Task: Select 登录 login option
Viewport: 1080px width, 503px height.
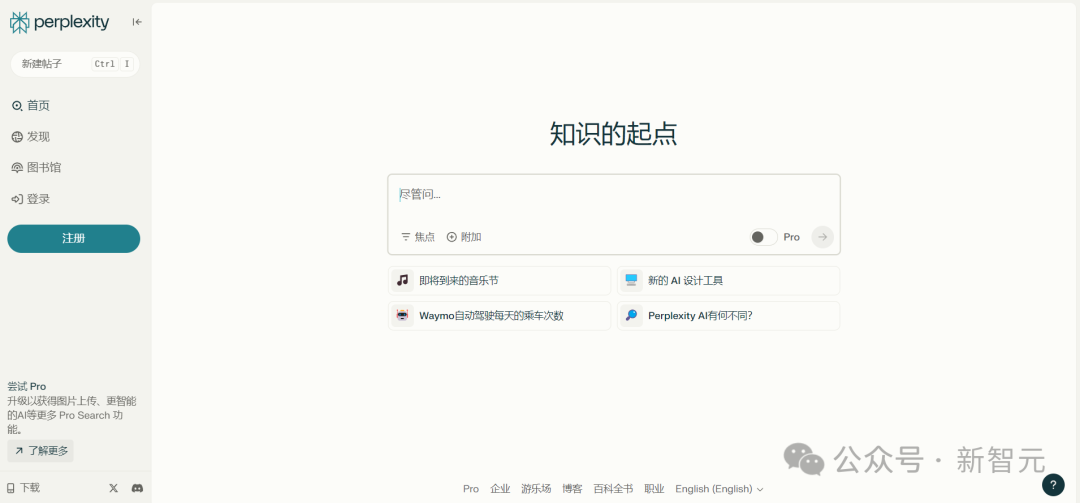Action: 31,199
